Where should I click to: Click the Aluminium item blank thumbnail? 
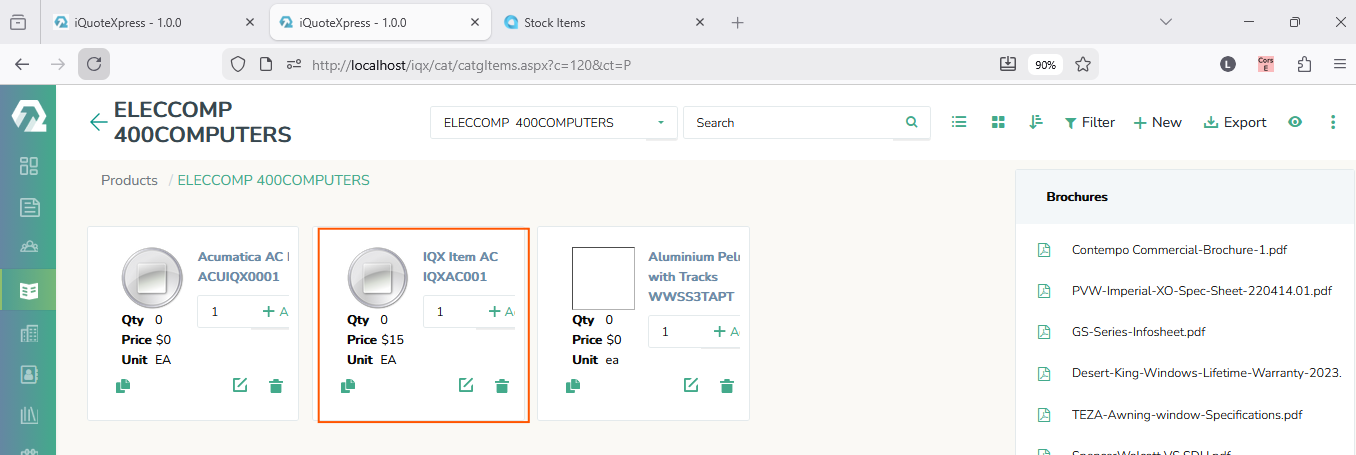(x=603, y=278)
